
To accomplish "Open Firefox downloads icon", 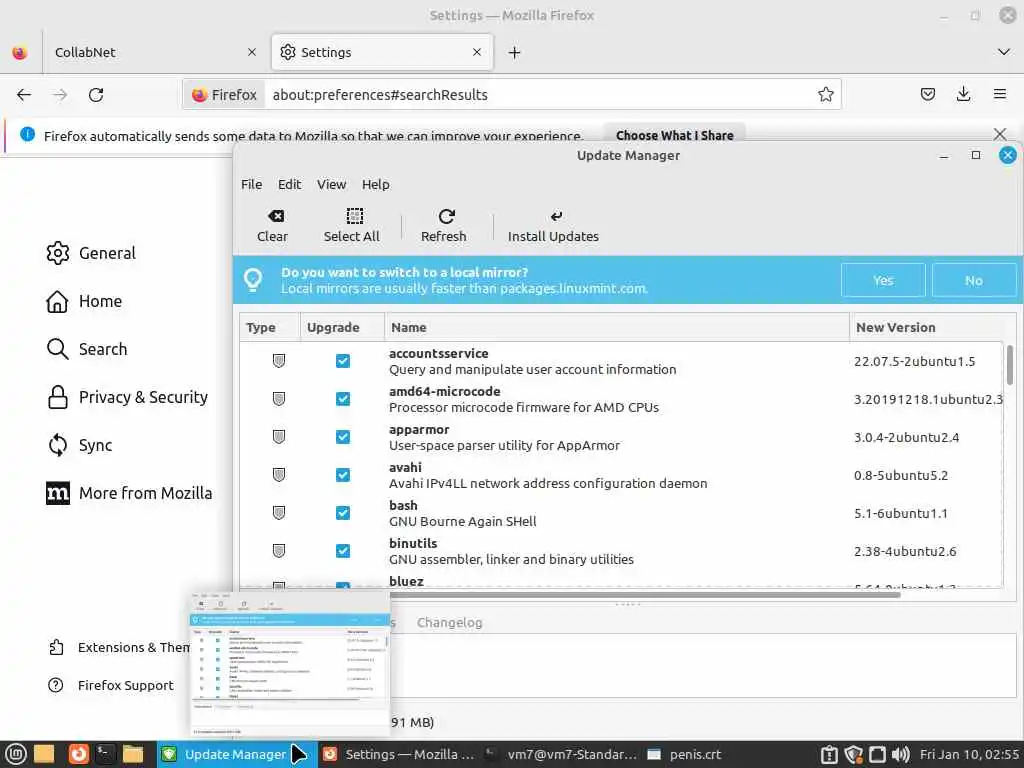I will (963, 95).
